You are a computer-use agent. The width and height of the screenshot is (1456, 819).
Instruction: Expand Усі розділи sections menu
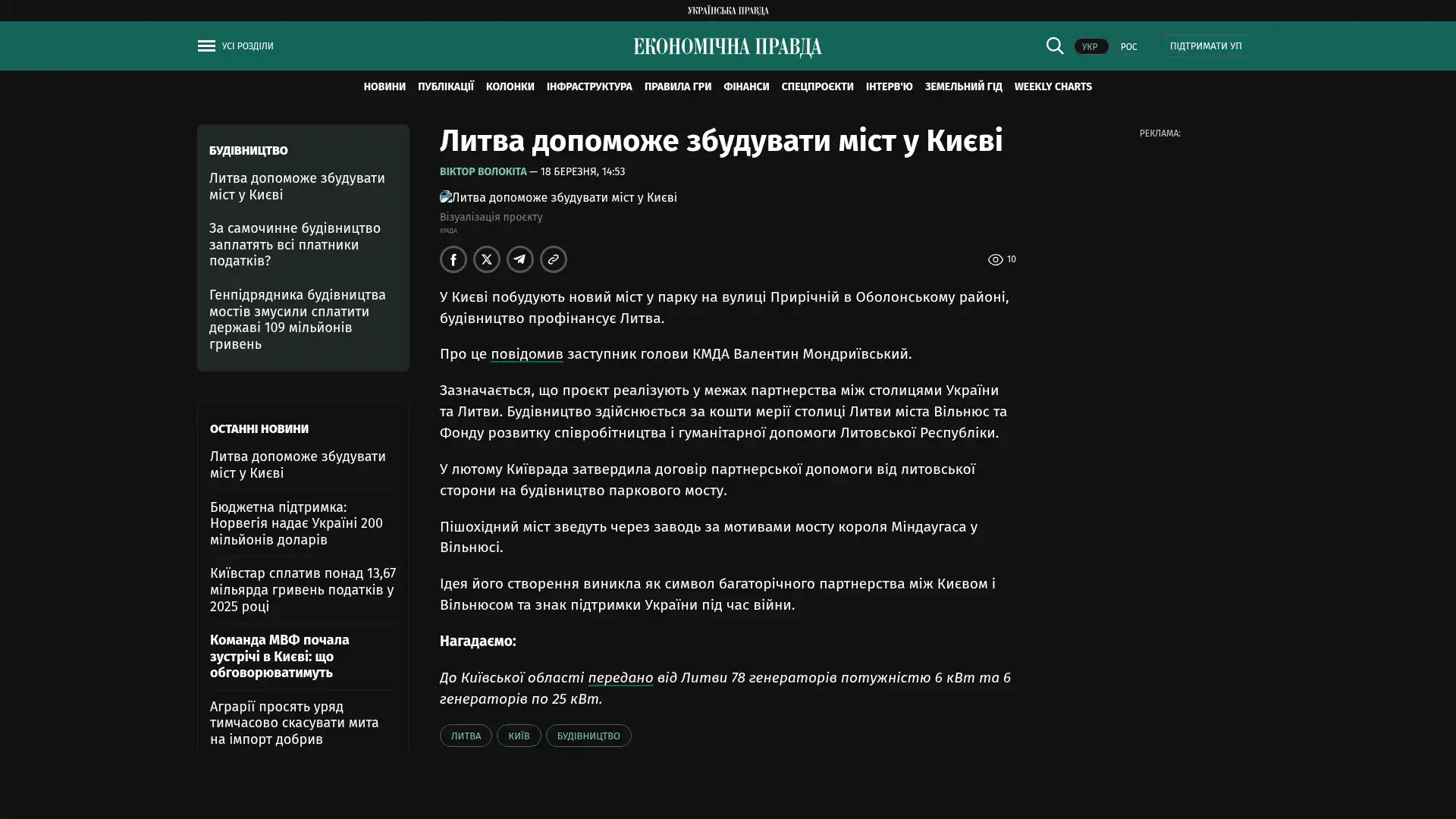[247, 46]
